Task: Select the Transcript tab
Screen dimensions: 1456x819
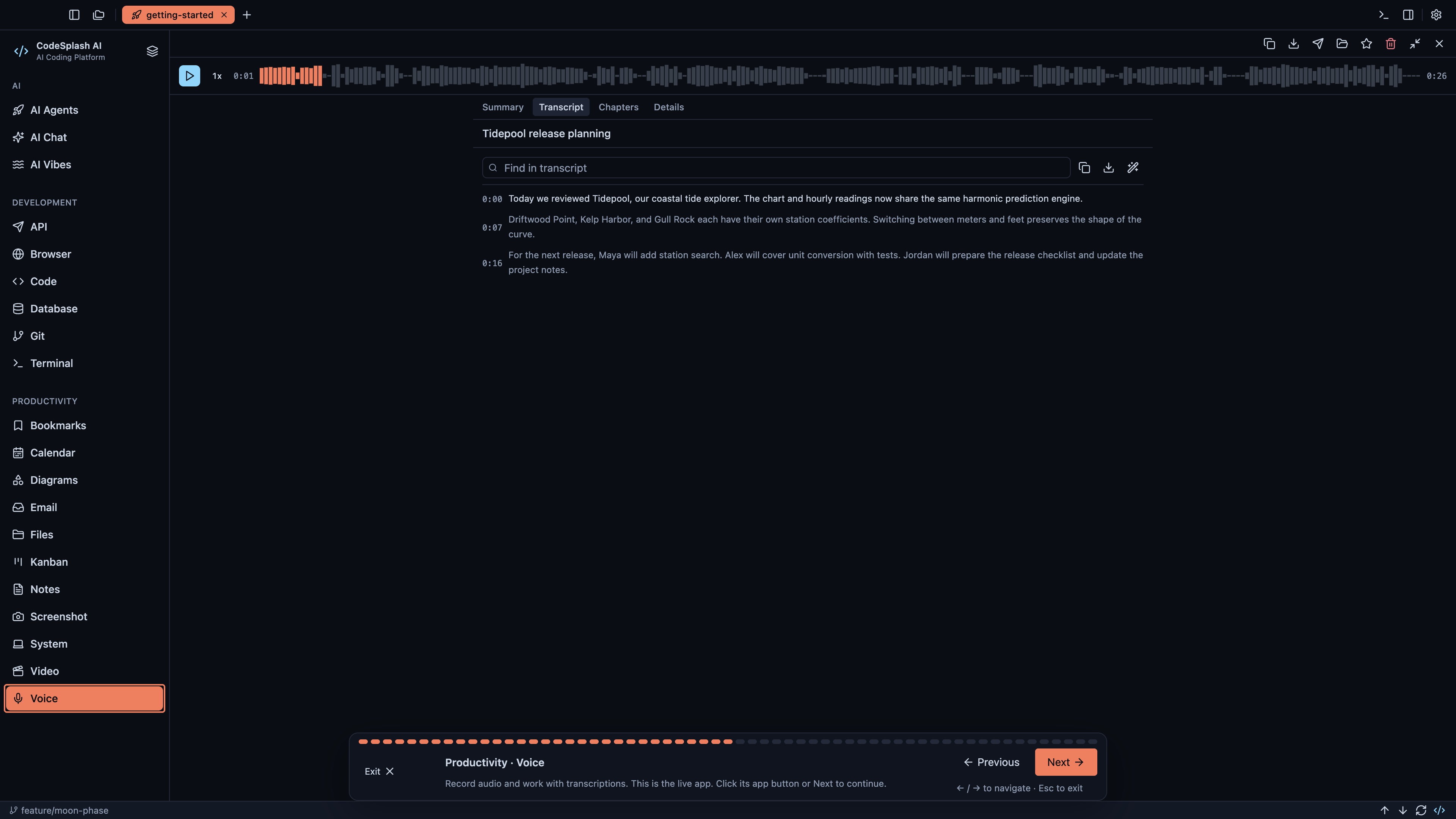Action: coord(561,107)
